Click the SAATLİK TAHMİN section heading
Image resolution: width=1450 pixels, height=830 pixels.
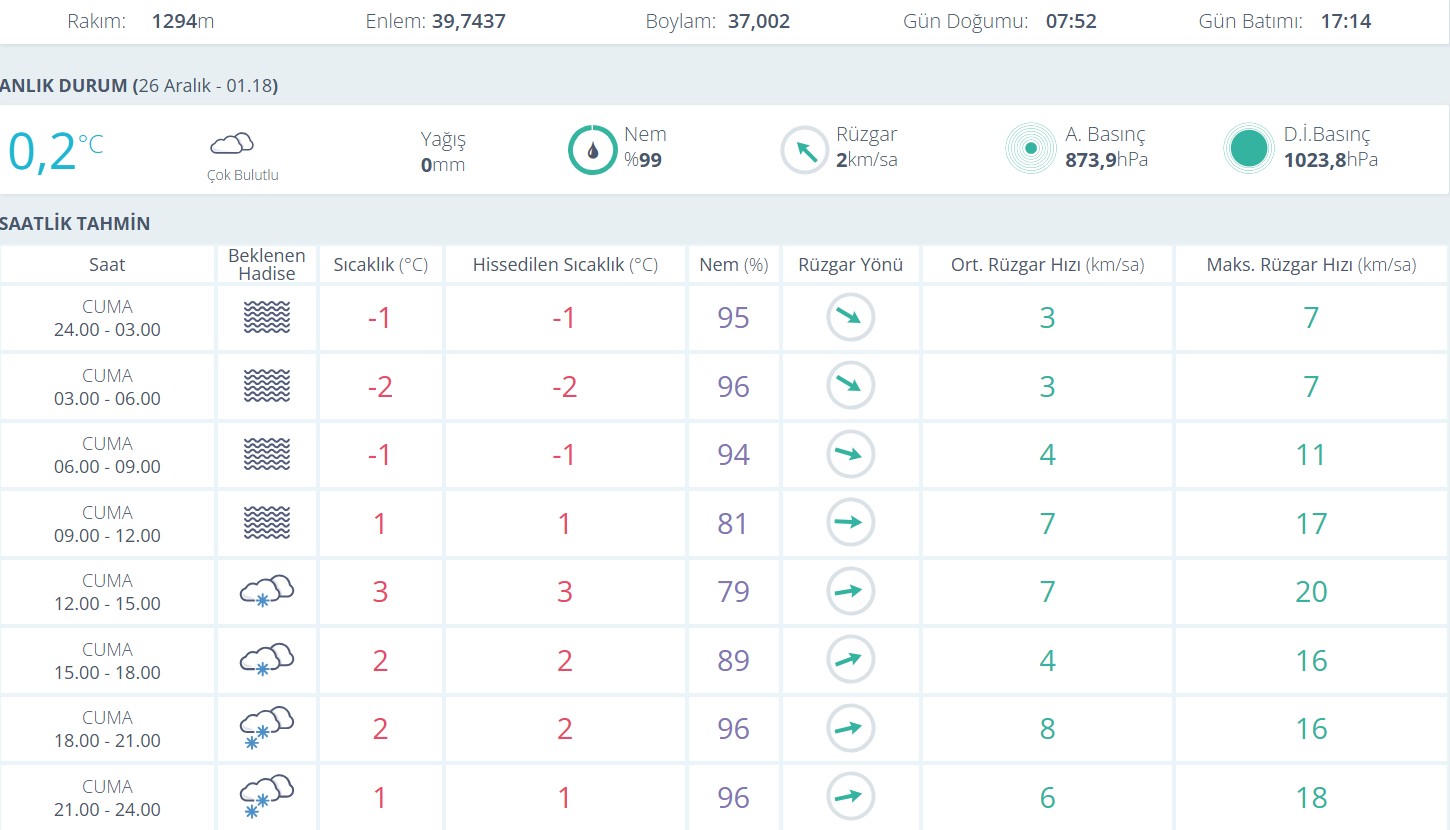click(75, 223)
